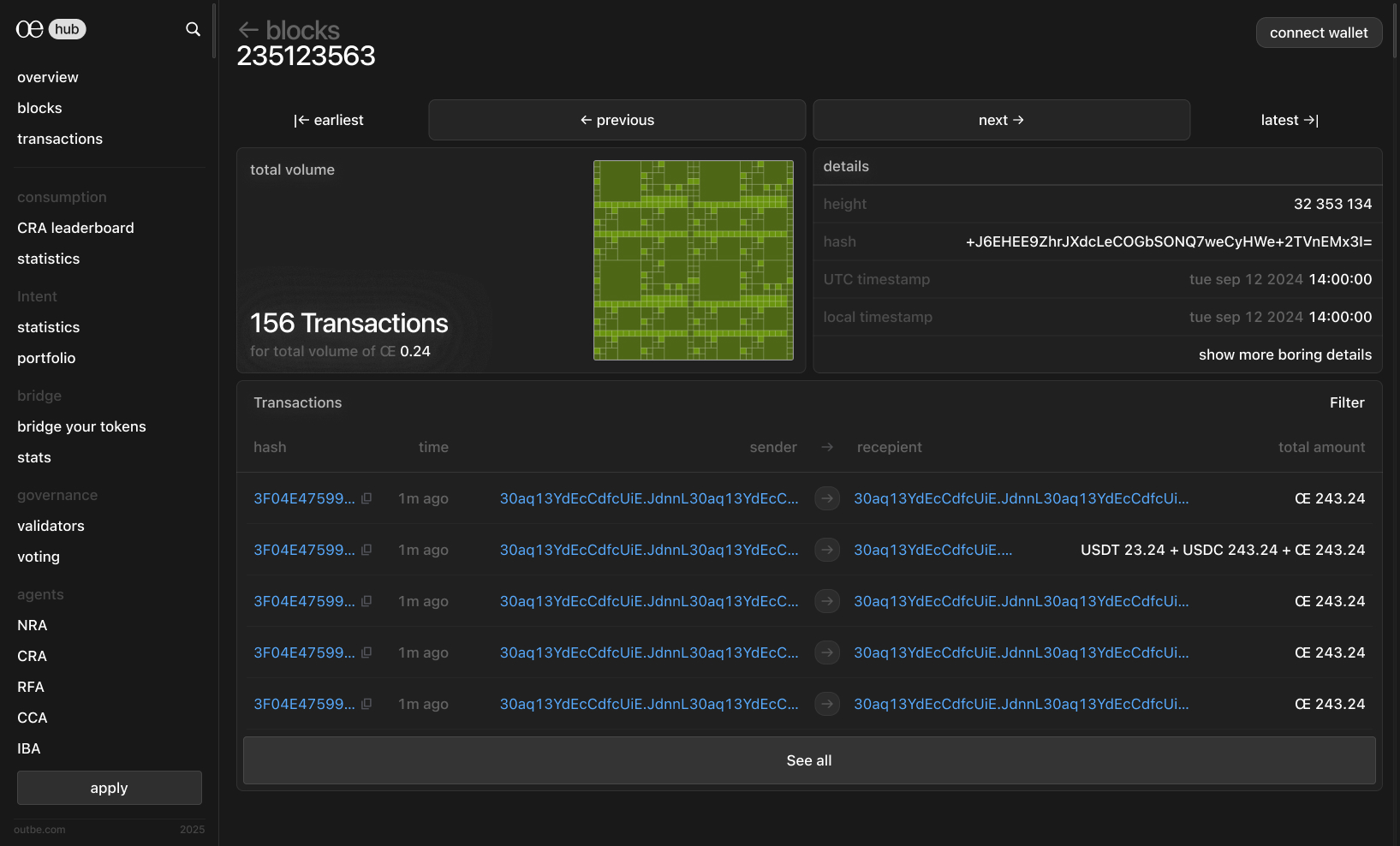
Task: Go to next block
Action: pyautogui.click(x=1002, y=120)
